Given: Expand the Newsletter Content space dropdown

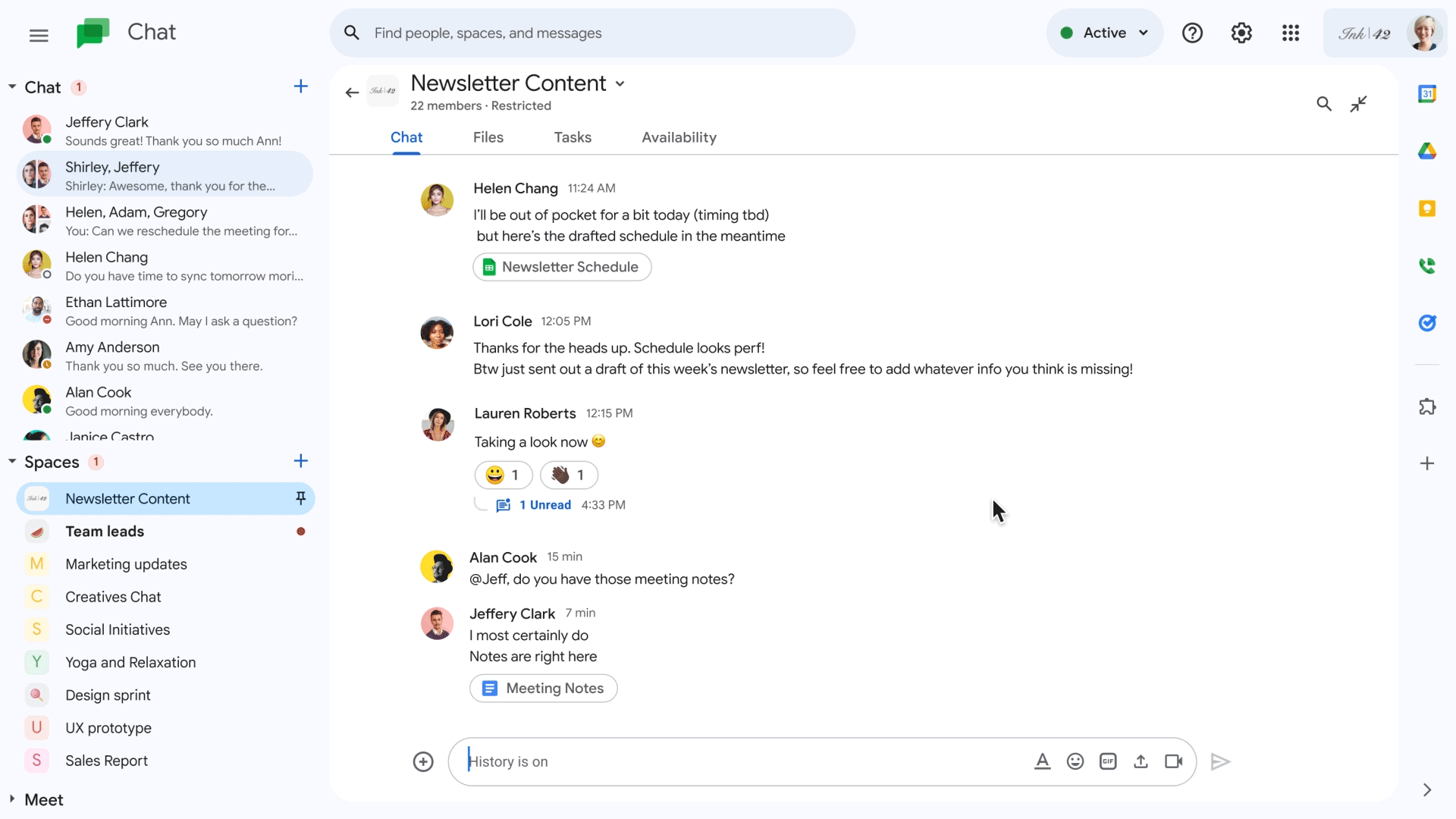Looking at the screenshot, I should (x=620, y=83).
